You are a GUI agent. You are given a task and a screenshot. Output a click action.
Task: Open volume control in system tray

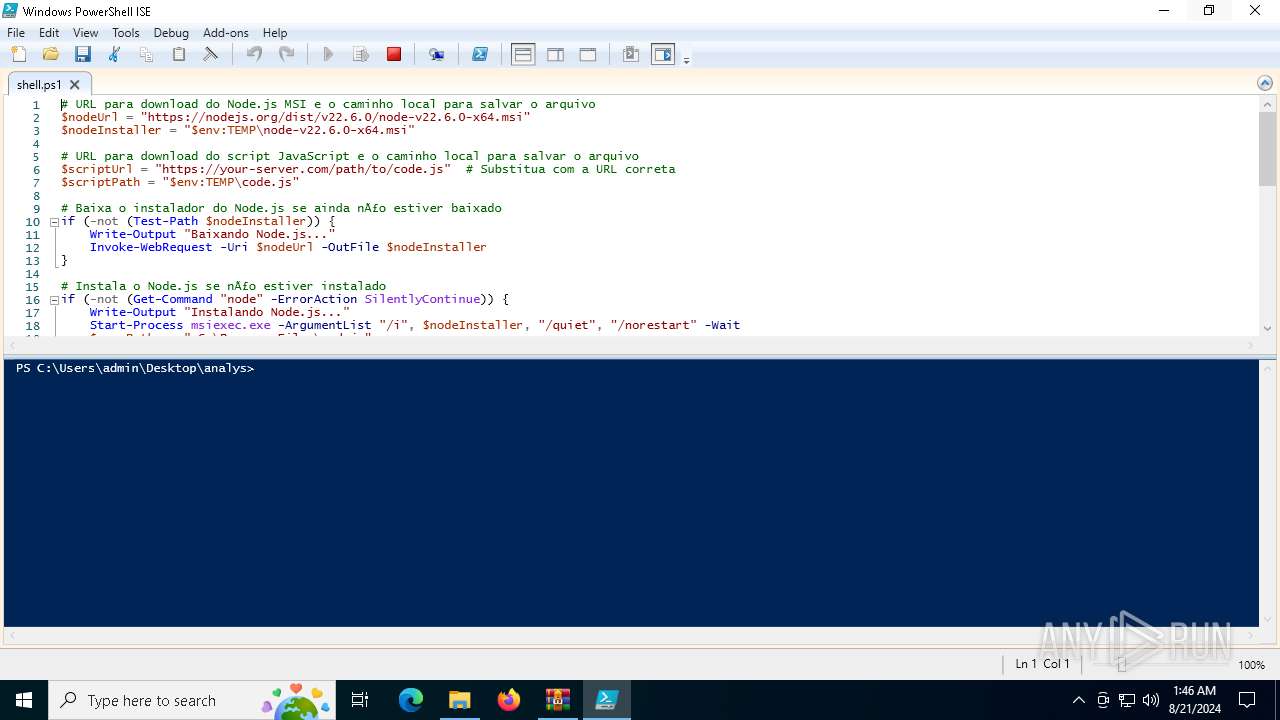(1150, 700)
